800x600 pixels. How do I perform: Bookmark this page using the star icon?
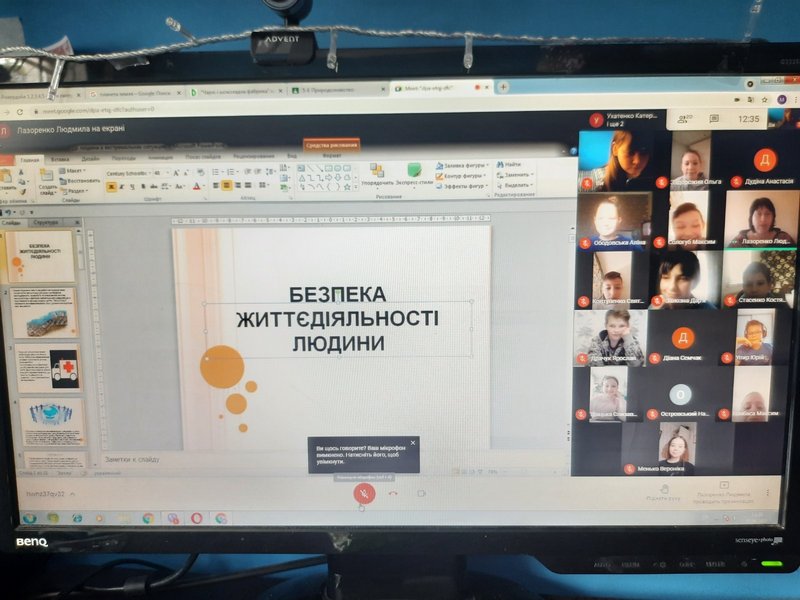point(764,99)
